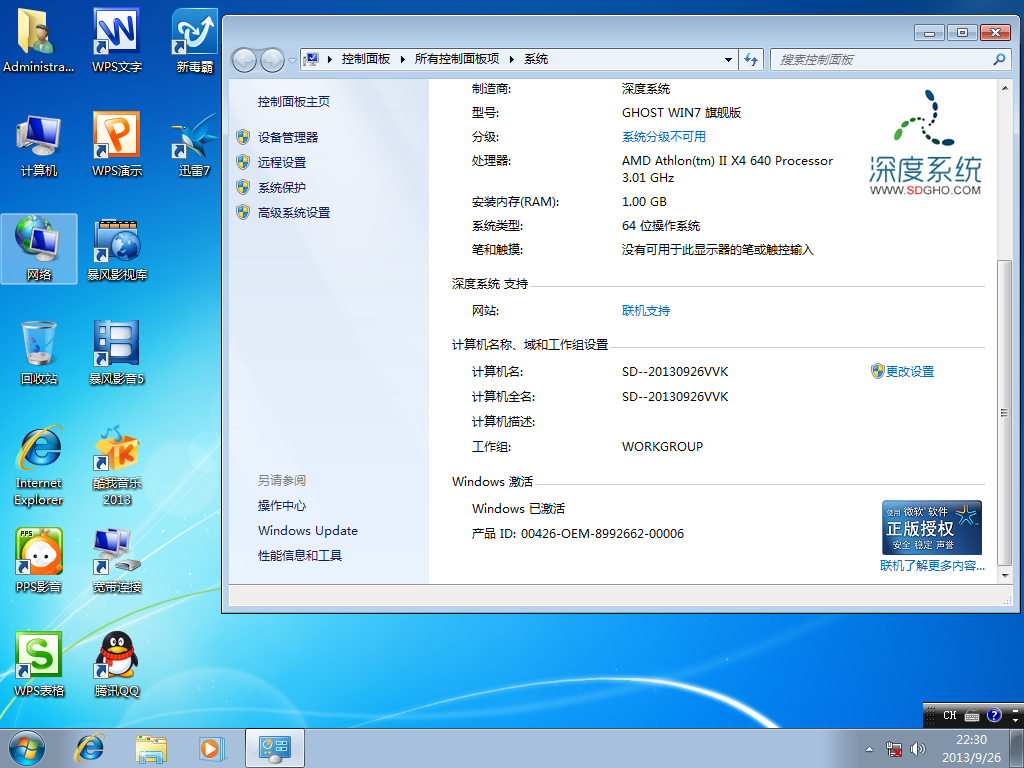Viewport: 1024px width, 768px height.
Task: Select the 计算机 desktop icon
Action: coord(39,145)
